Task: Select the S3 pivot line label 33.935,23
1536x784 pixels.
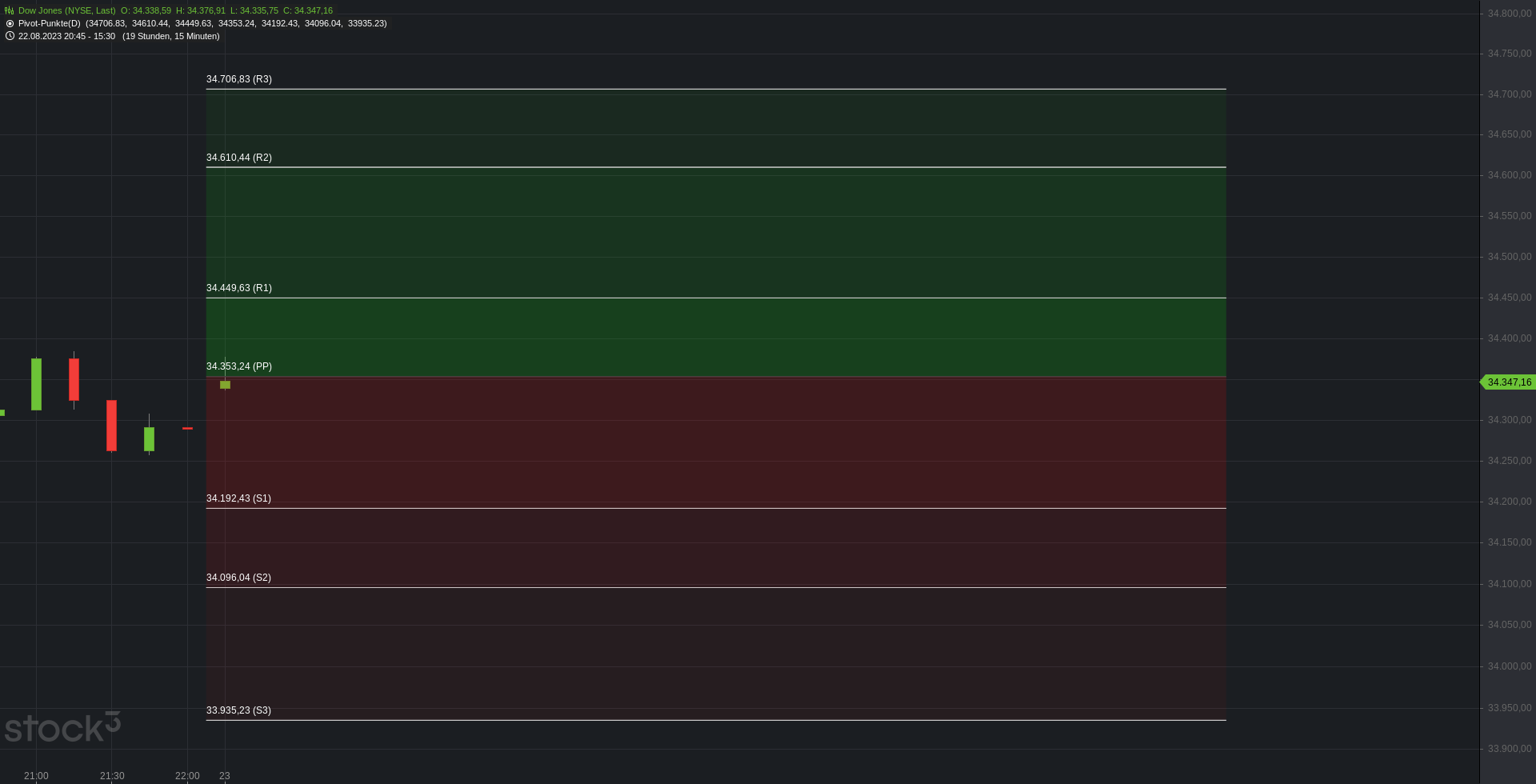Action: (238, 710)
